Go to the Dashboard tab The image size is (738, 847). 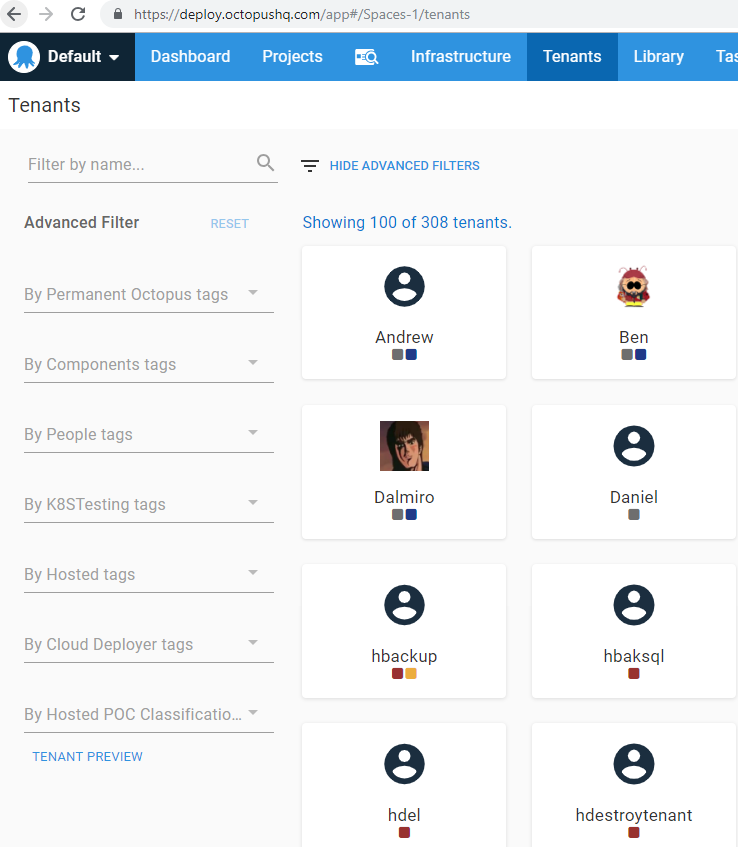(190, 57)
